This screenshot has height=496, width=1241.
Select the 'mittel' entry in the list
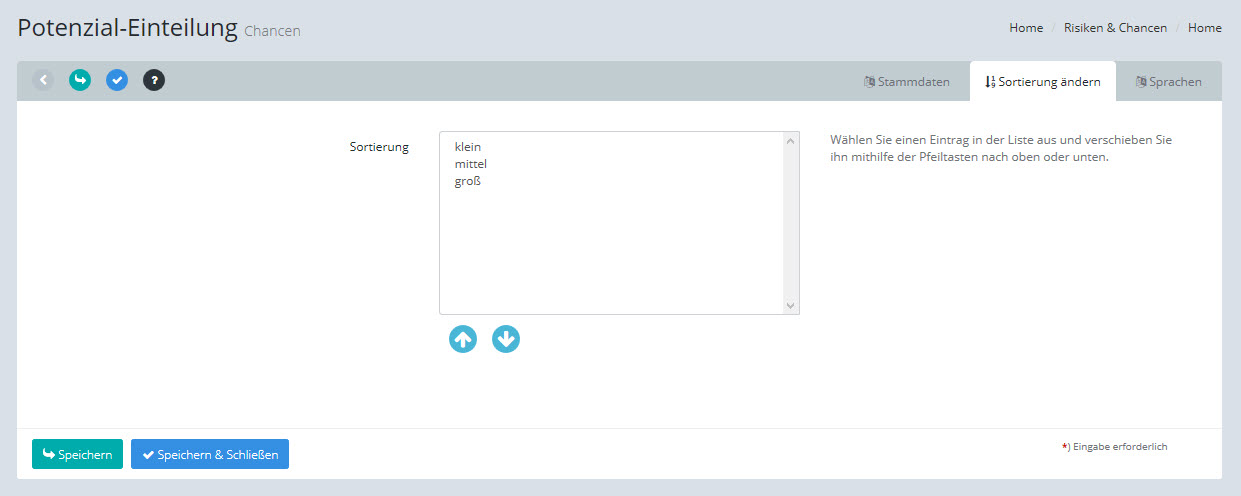coord(470,164)
